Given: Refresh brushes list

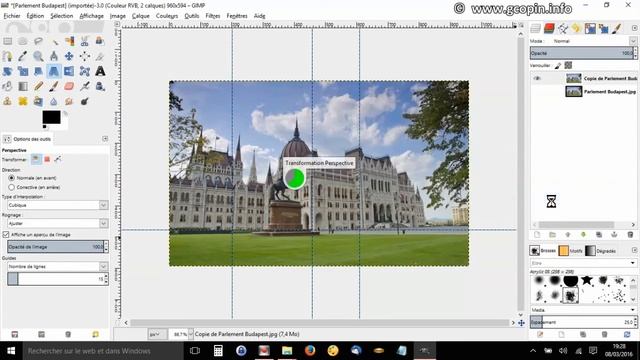Looking at the screenshot, I should coord(627,334).
